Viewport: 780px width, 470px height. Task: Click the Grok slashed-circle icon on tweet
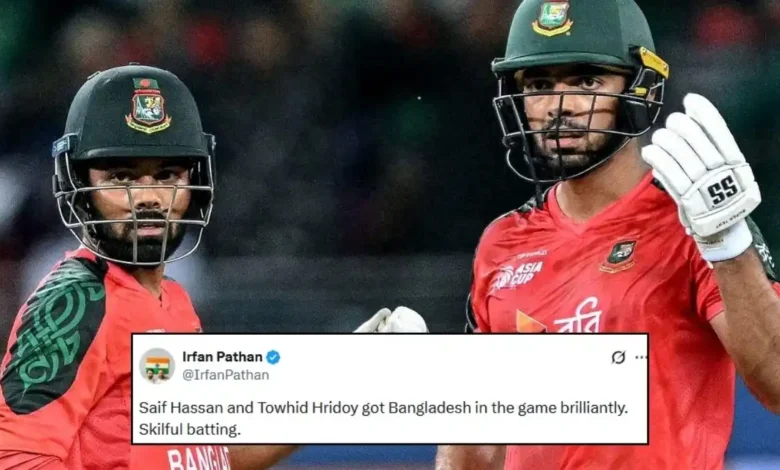[x=618, y=357]
